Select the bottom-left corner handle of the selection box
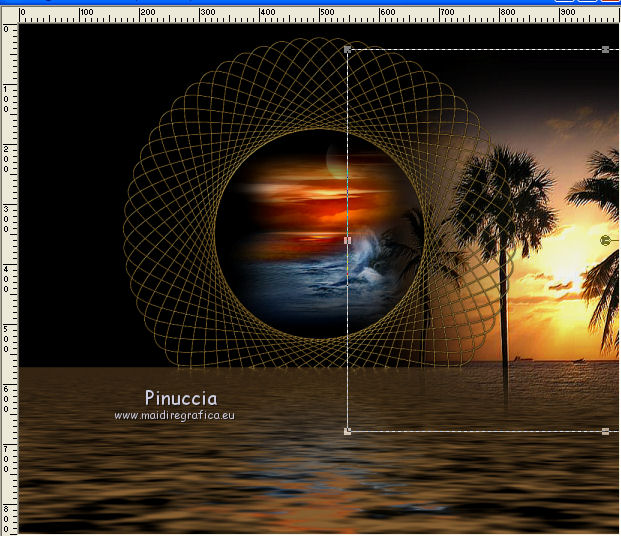Viewport: 621px width, 536px height. 347,431
